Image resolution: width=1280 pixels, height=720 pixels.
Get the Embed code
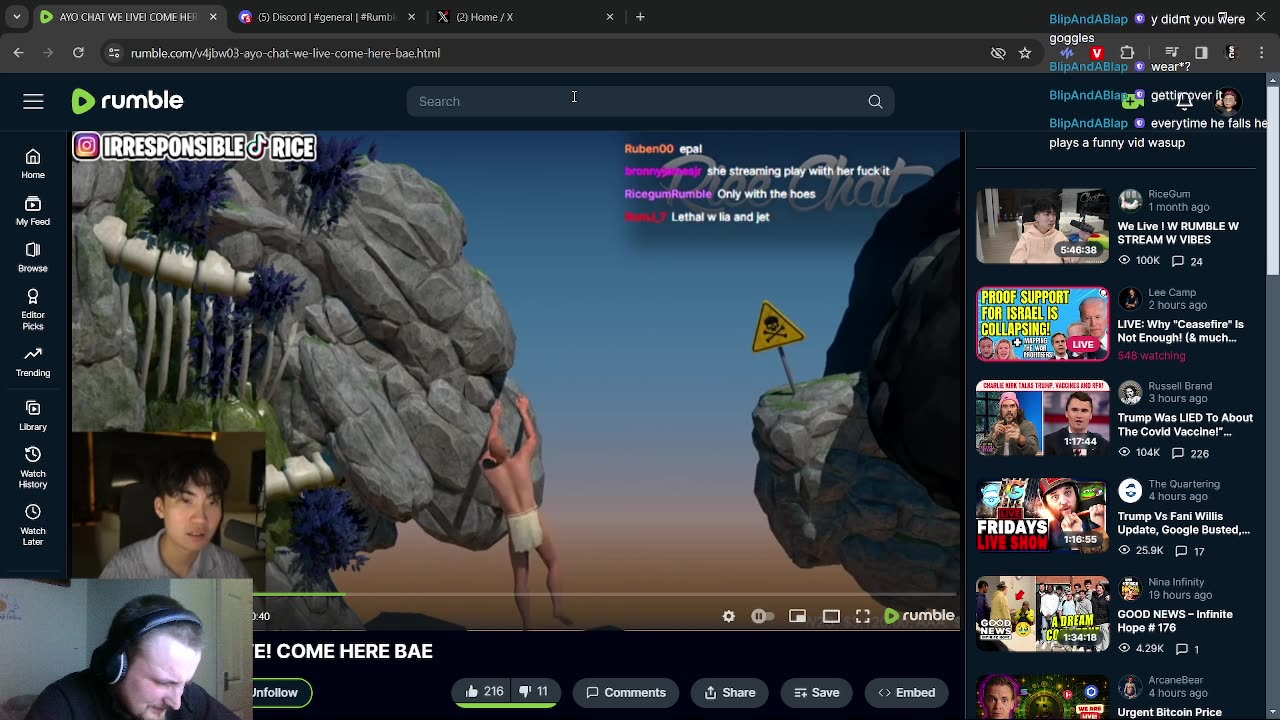907,692
